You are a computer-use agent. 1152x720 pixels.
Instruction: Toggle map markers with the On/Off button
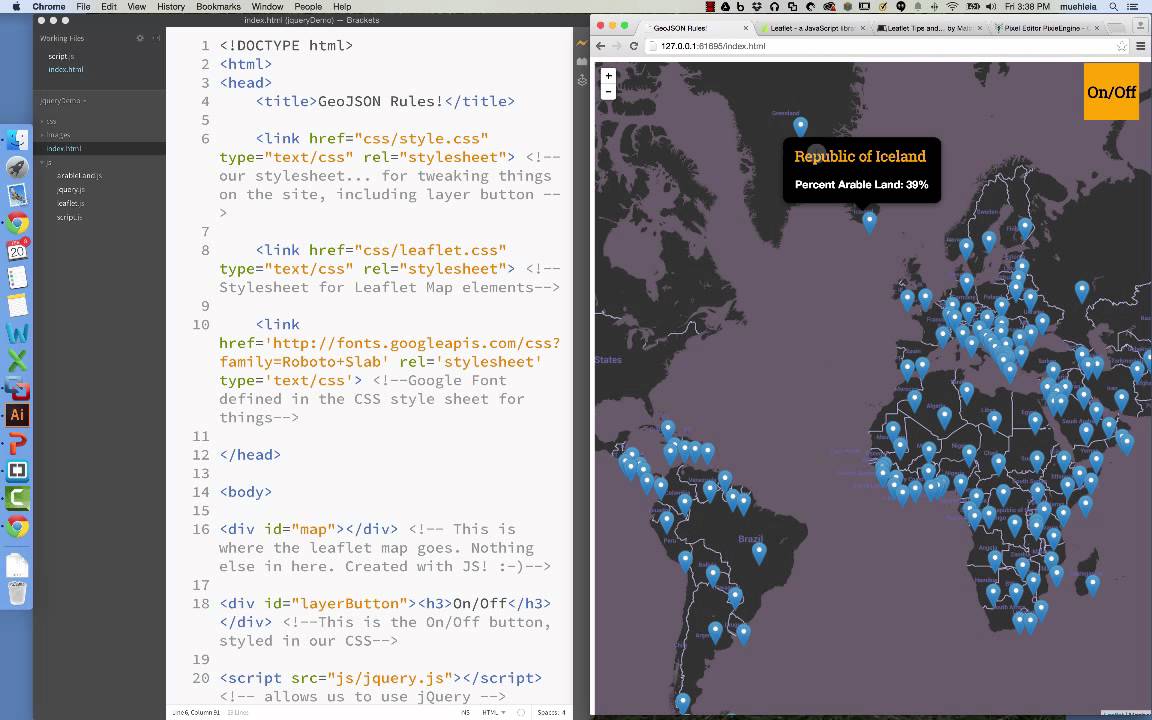(1111, 92)
